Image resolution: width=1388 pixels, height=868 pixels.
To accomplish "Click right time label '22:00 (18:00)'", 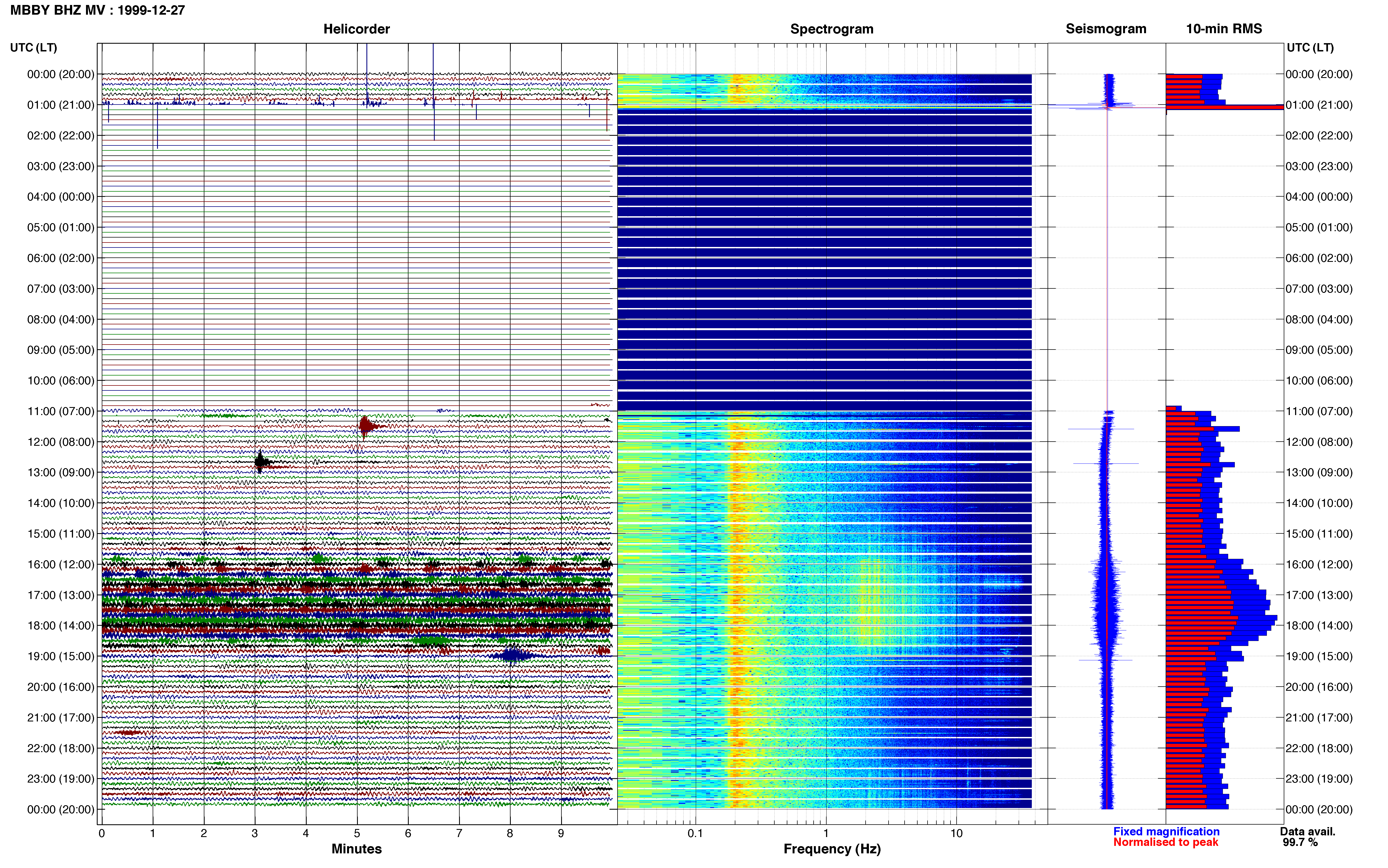I will pos(1319,748).
